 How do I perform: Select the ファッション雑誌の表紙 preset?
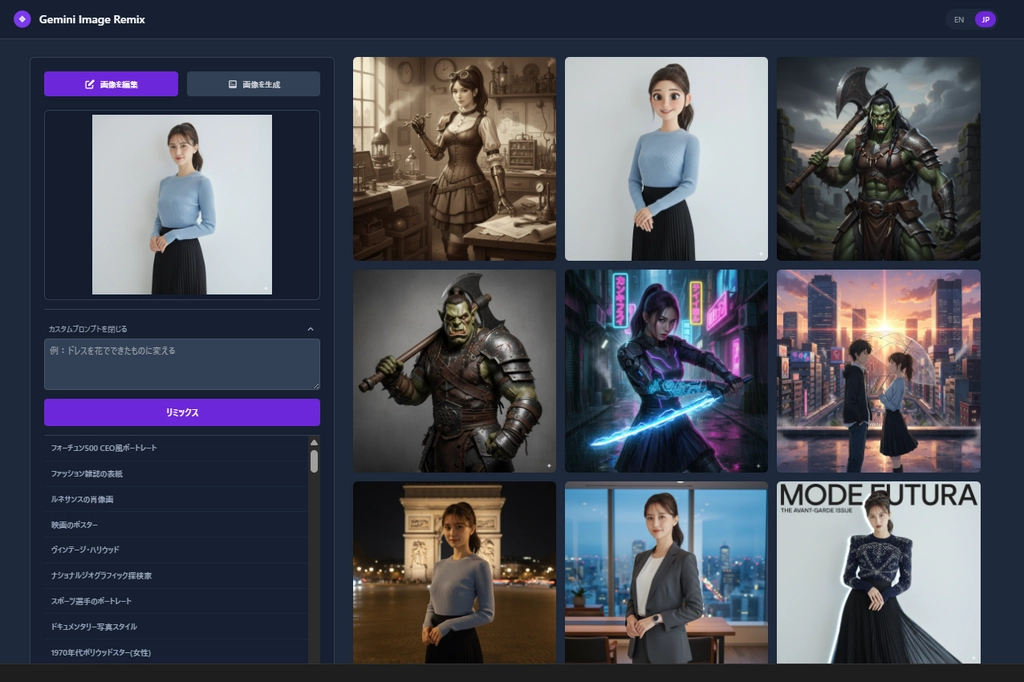click(x=87, y=473)
